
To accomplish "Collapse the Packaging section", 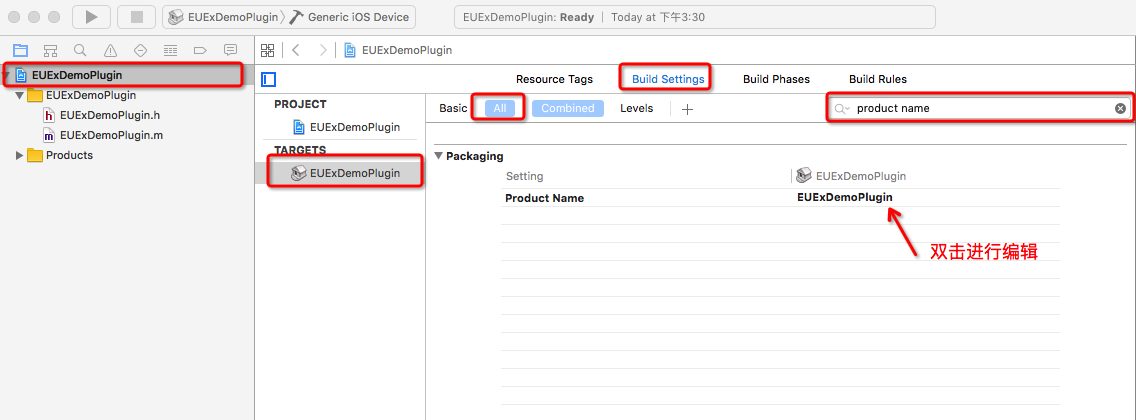I will 438,156.
